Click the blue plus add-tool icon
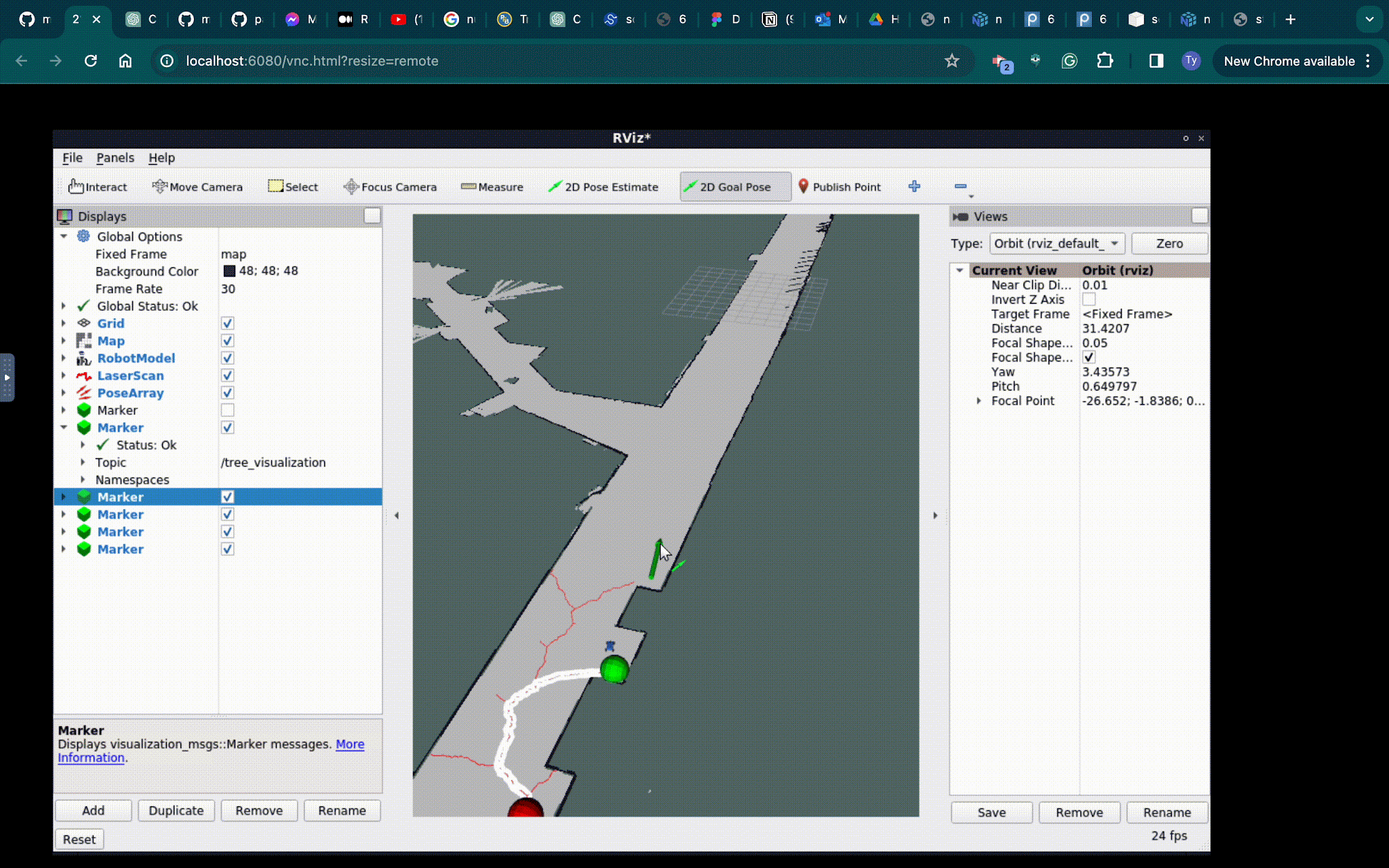The image size is (1389, 868). (914, 186)
